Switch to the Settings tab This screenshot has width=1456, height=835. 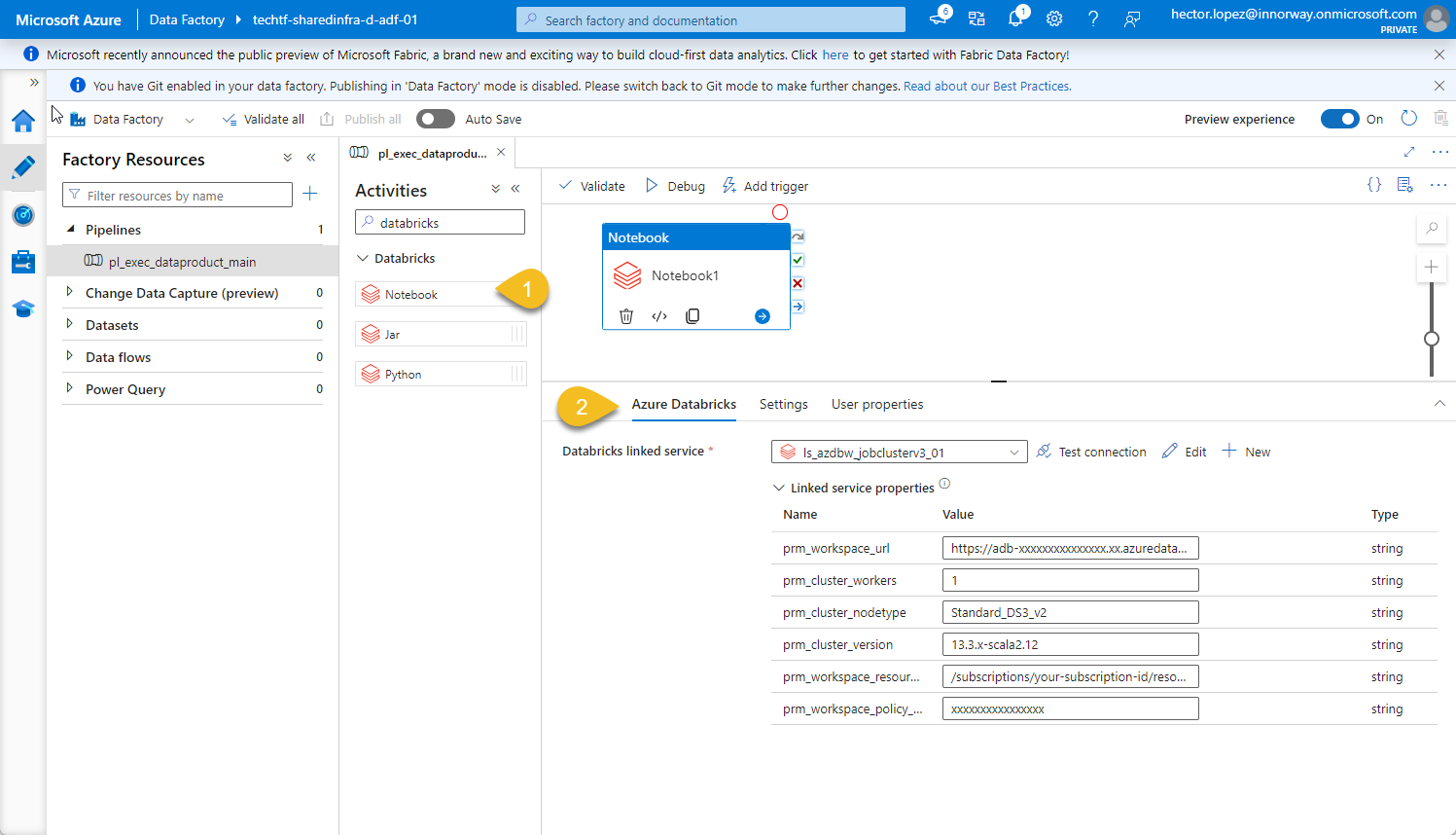[x=783, y=403]
